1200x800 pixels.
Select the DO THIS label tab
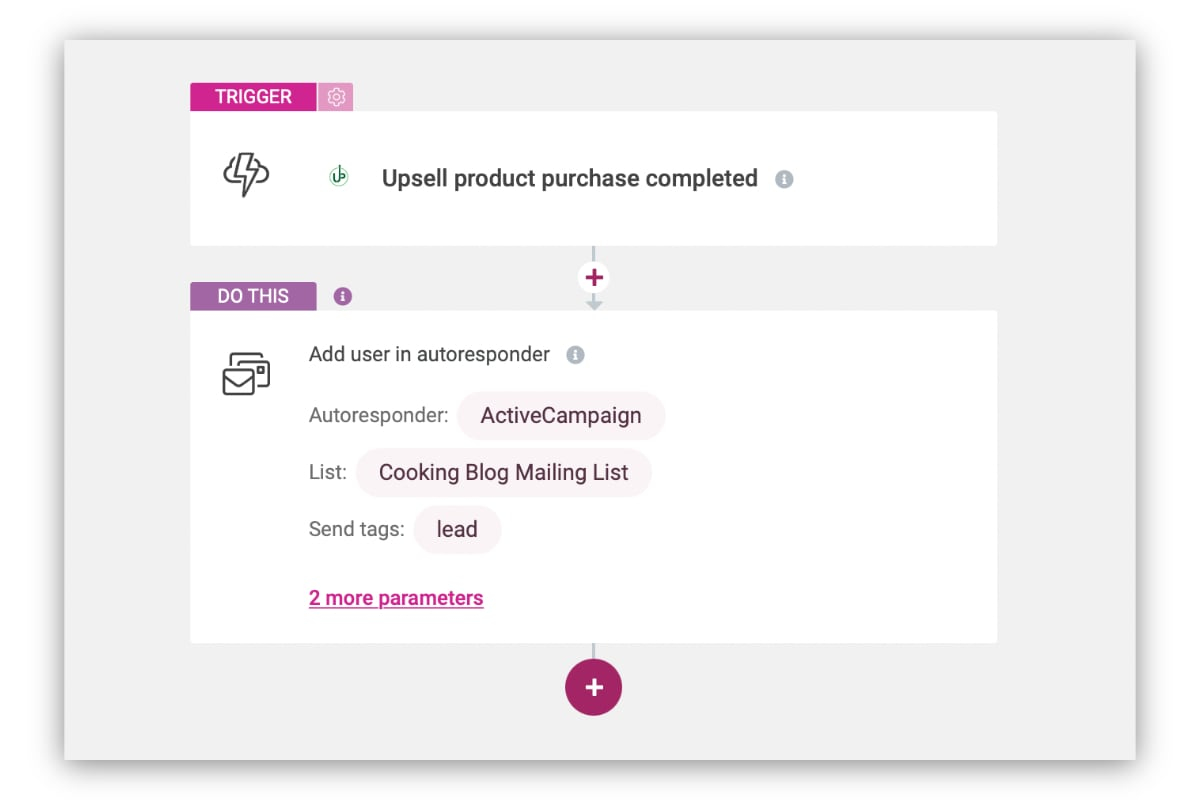pos(253,296)
